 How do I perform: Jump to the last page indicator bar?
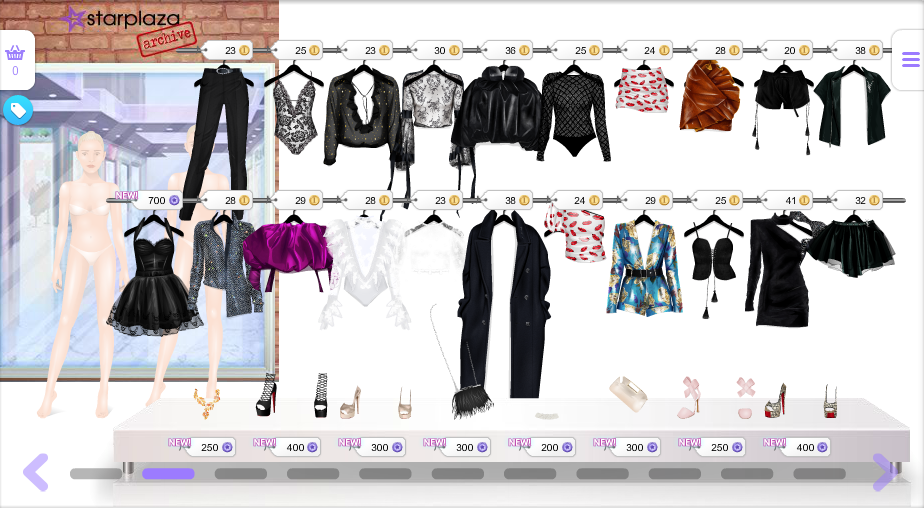[x=820, y=473]
